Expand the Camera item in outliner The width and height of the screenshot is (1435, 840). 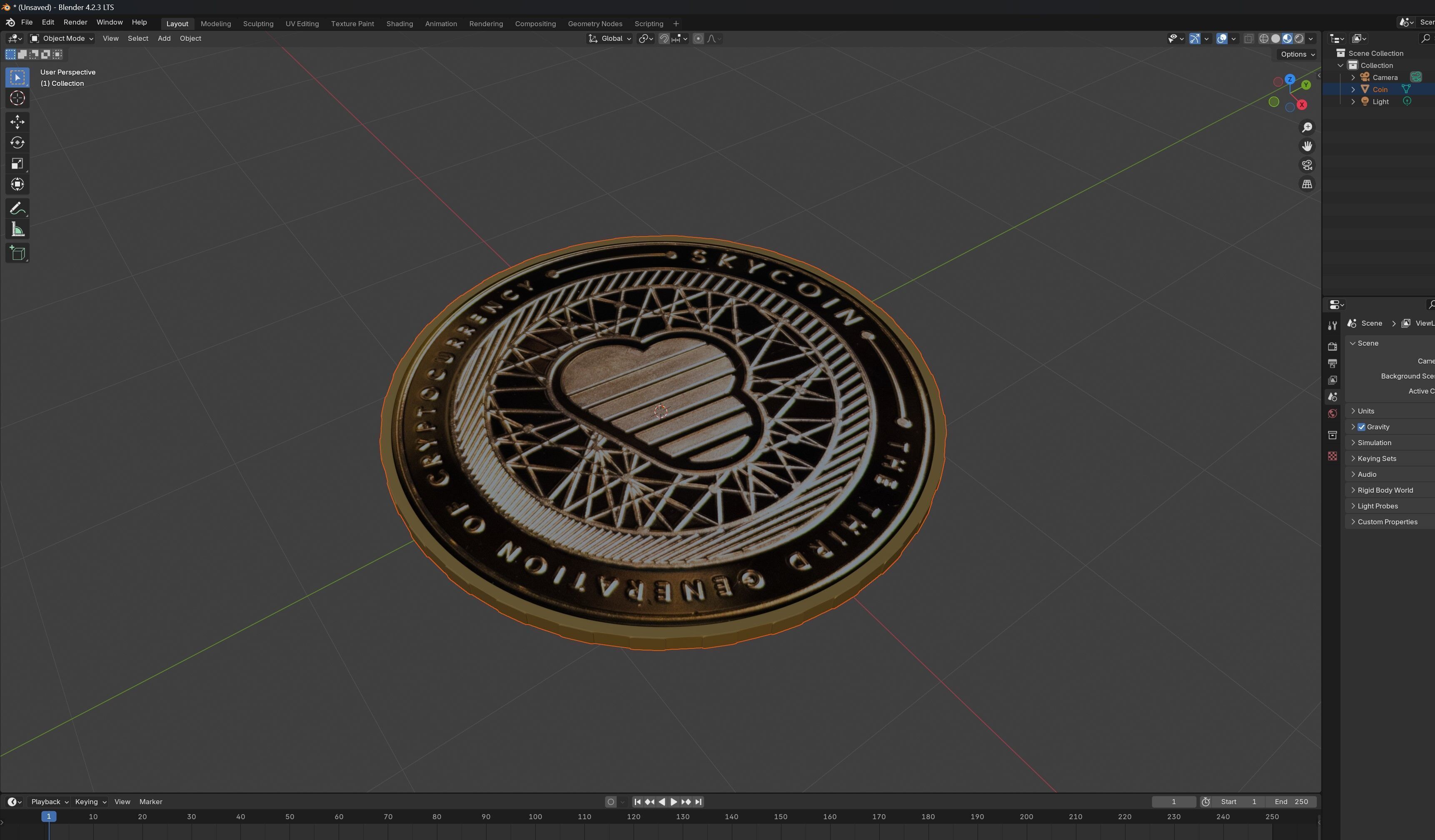1353,77
